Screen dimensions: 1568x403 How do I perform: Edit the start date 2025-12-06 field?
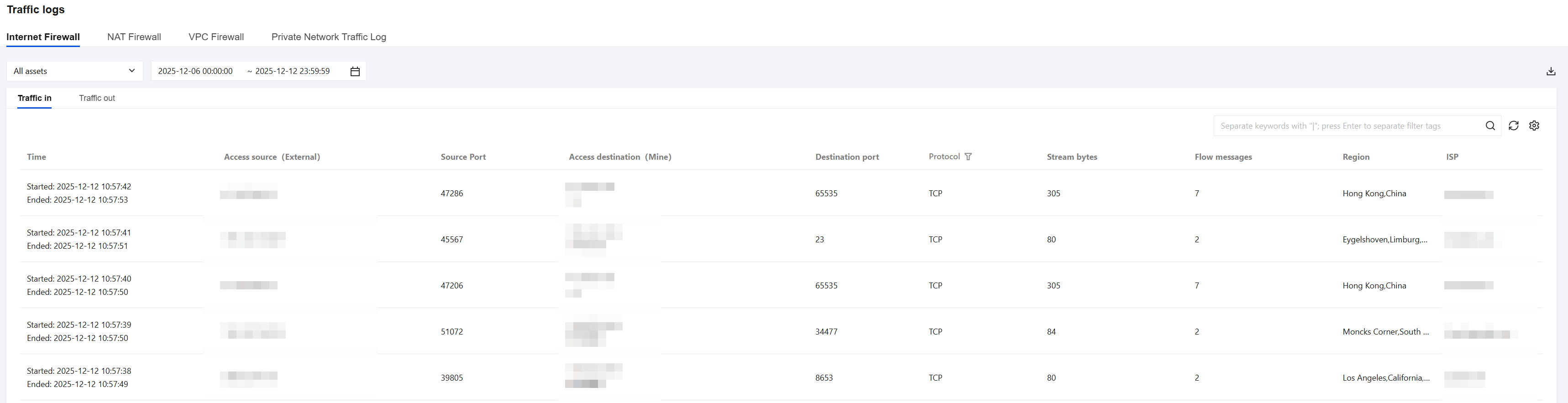(195, 71)
